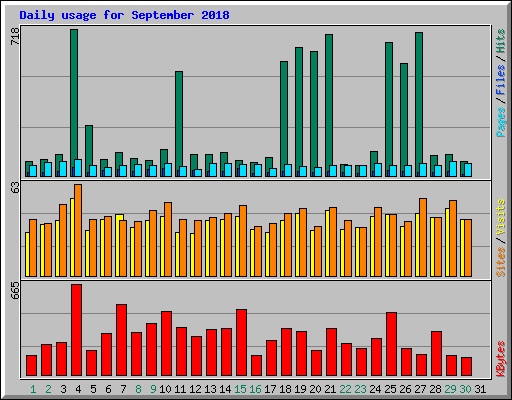Click the red KBytes bar for day 4
Screen dimensions: 512x400
click(76, 330)
